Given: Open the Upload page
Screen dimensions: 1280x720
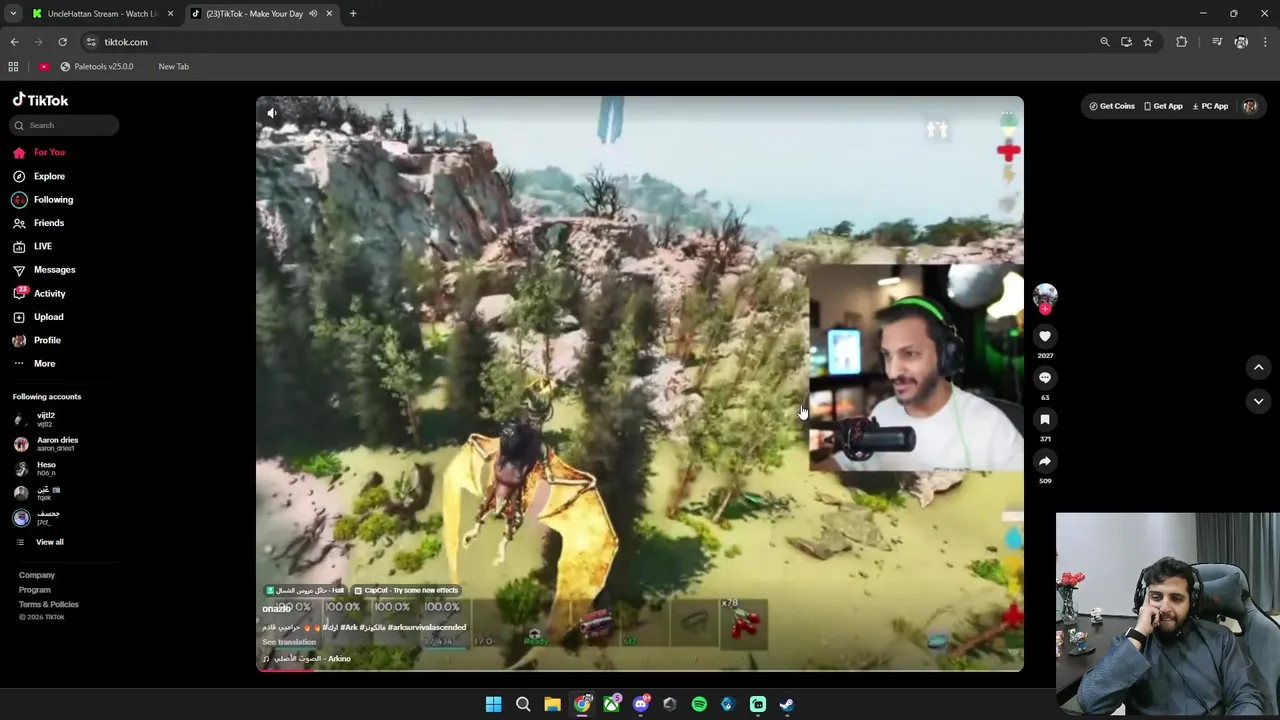Looking at the screenshot, I should (x=39, y=317).
